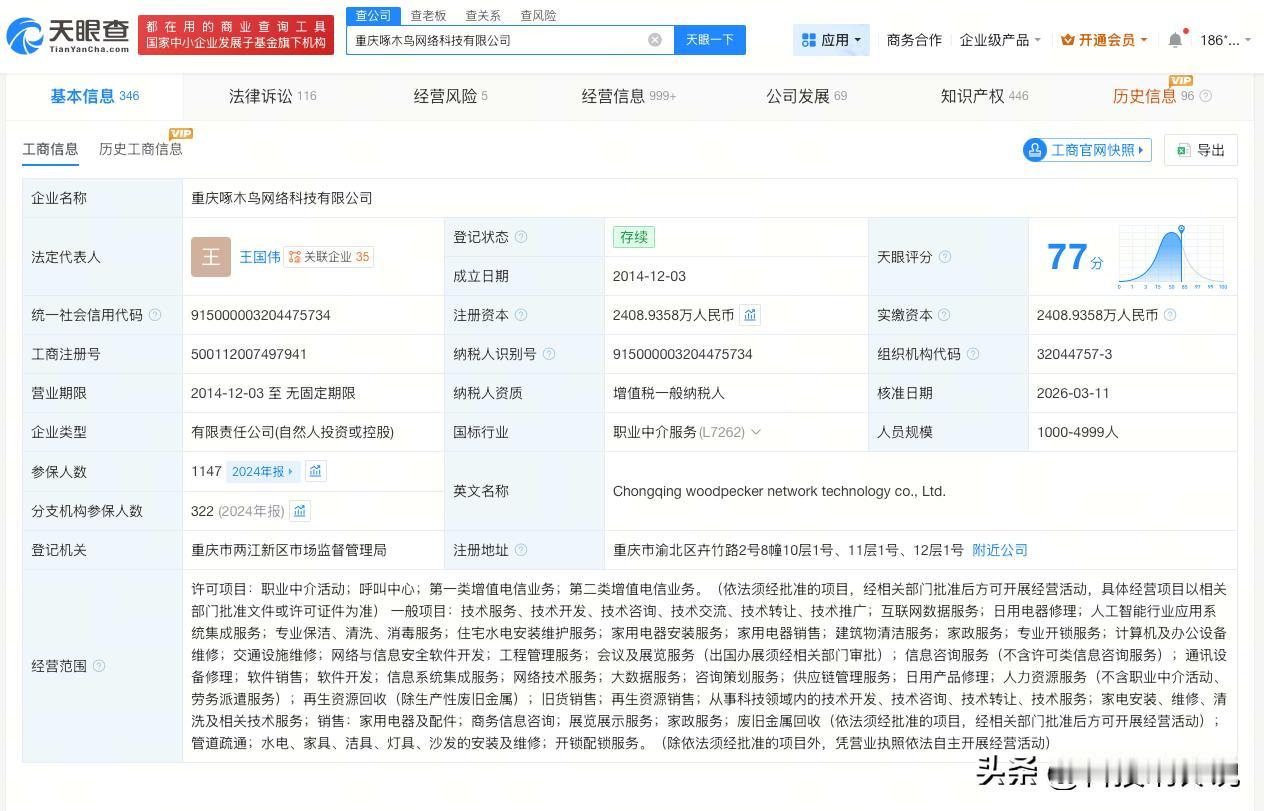Open the account menu 186*
Screen dimensions: 1264x811
(x=1225, y=40)
